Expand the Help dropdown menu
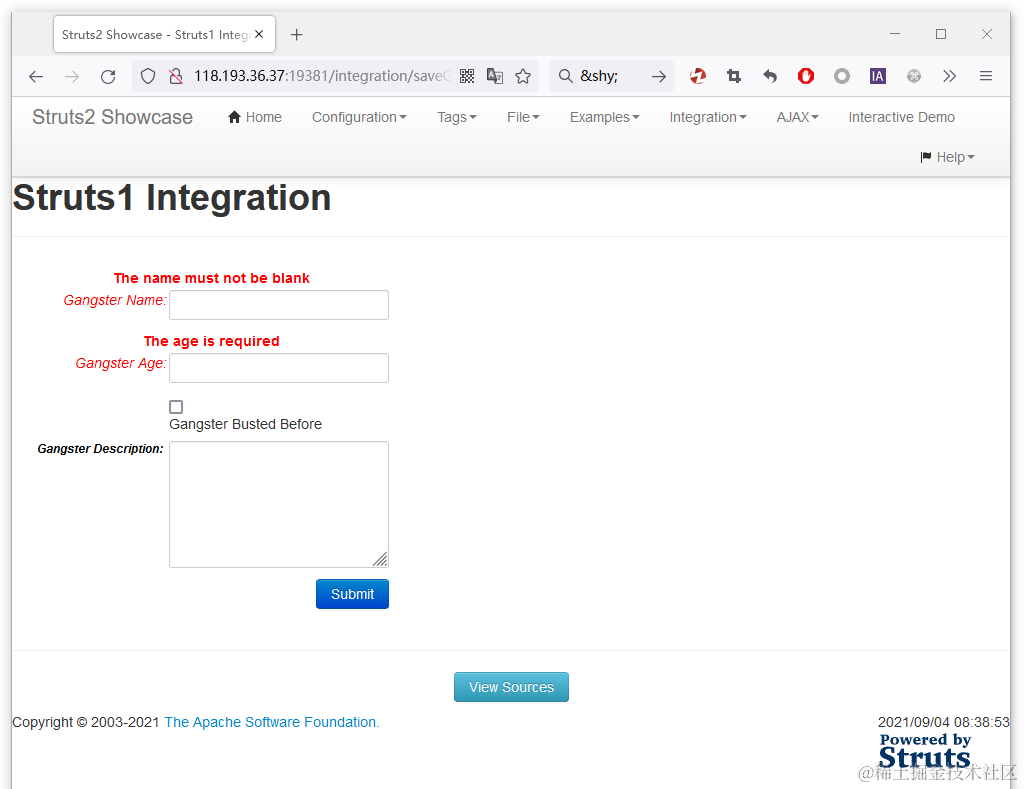Image resolution: width=1024 pixels, height=789 pixels. (x=948, y=157)
